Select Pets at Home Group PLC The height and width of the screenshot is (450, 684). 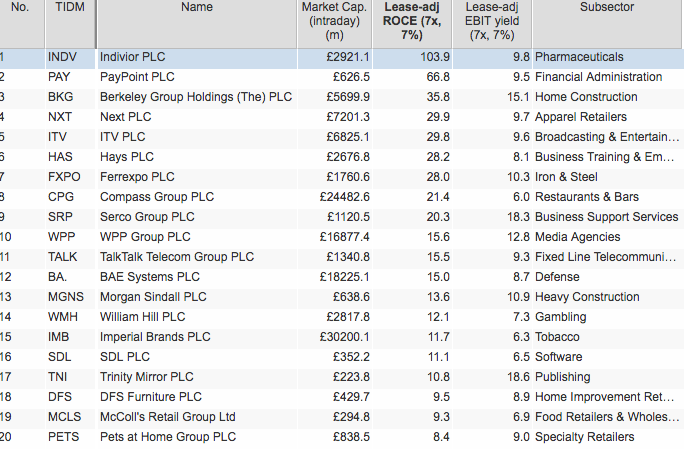coord(168,437)
